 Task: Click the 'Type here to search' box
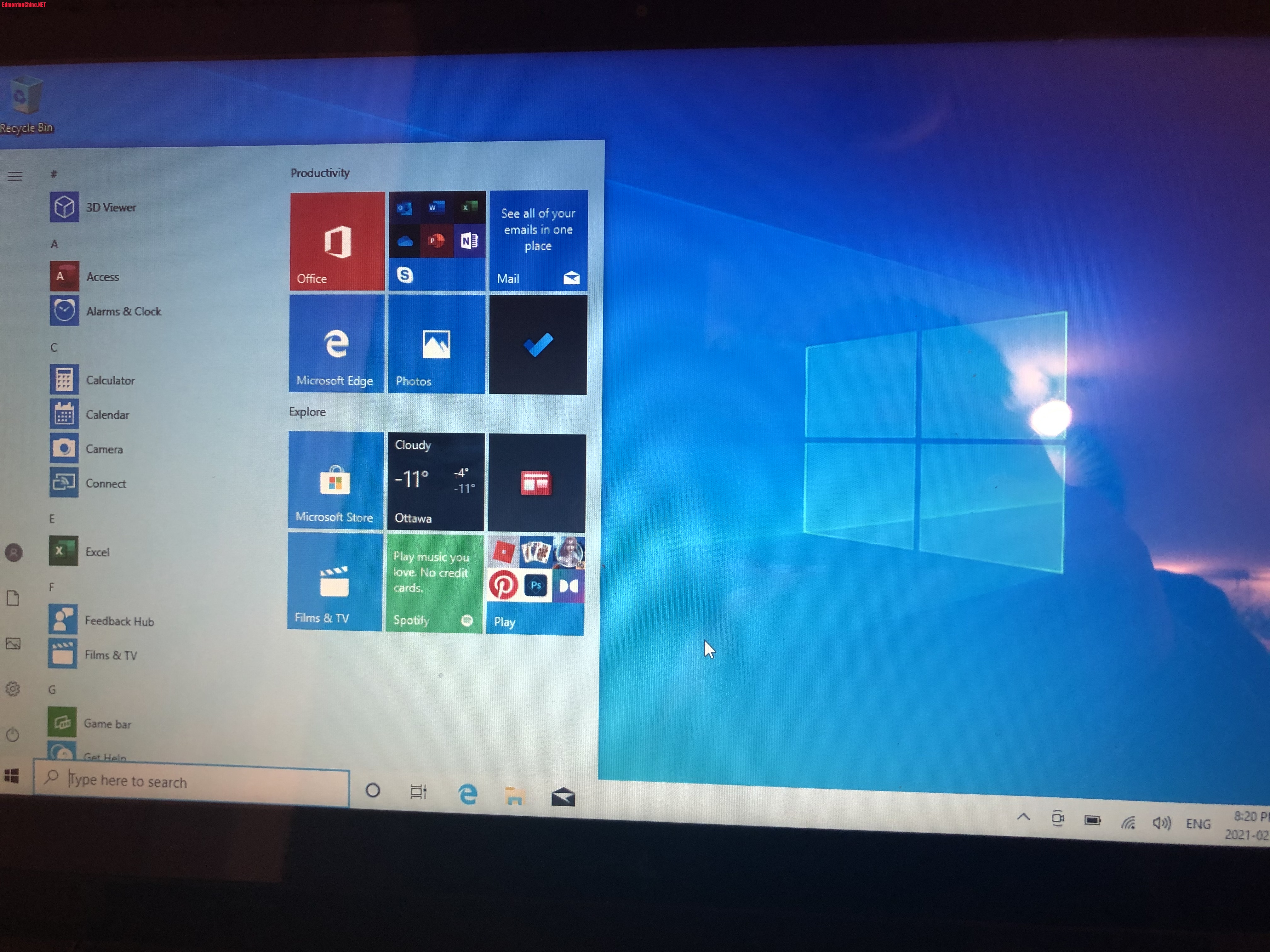[x=191, y=783]
